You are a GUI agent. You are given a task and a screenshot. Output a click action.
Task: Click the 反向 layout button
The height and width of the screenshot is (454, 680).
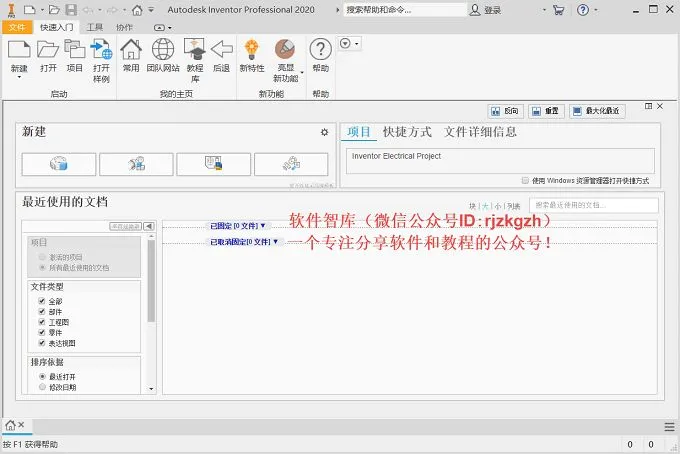[505, 111]
